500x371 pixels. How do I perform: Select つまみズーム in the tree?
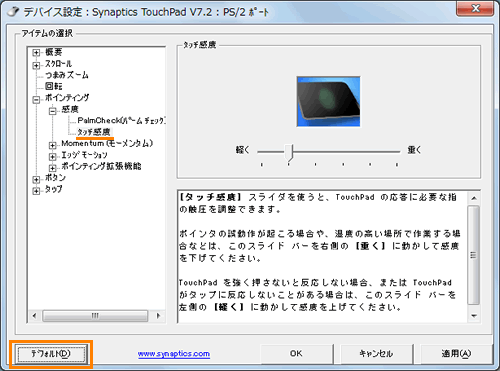coord(67,75)
